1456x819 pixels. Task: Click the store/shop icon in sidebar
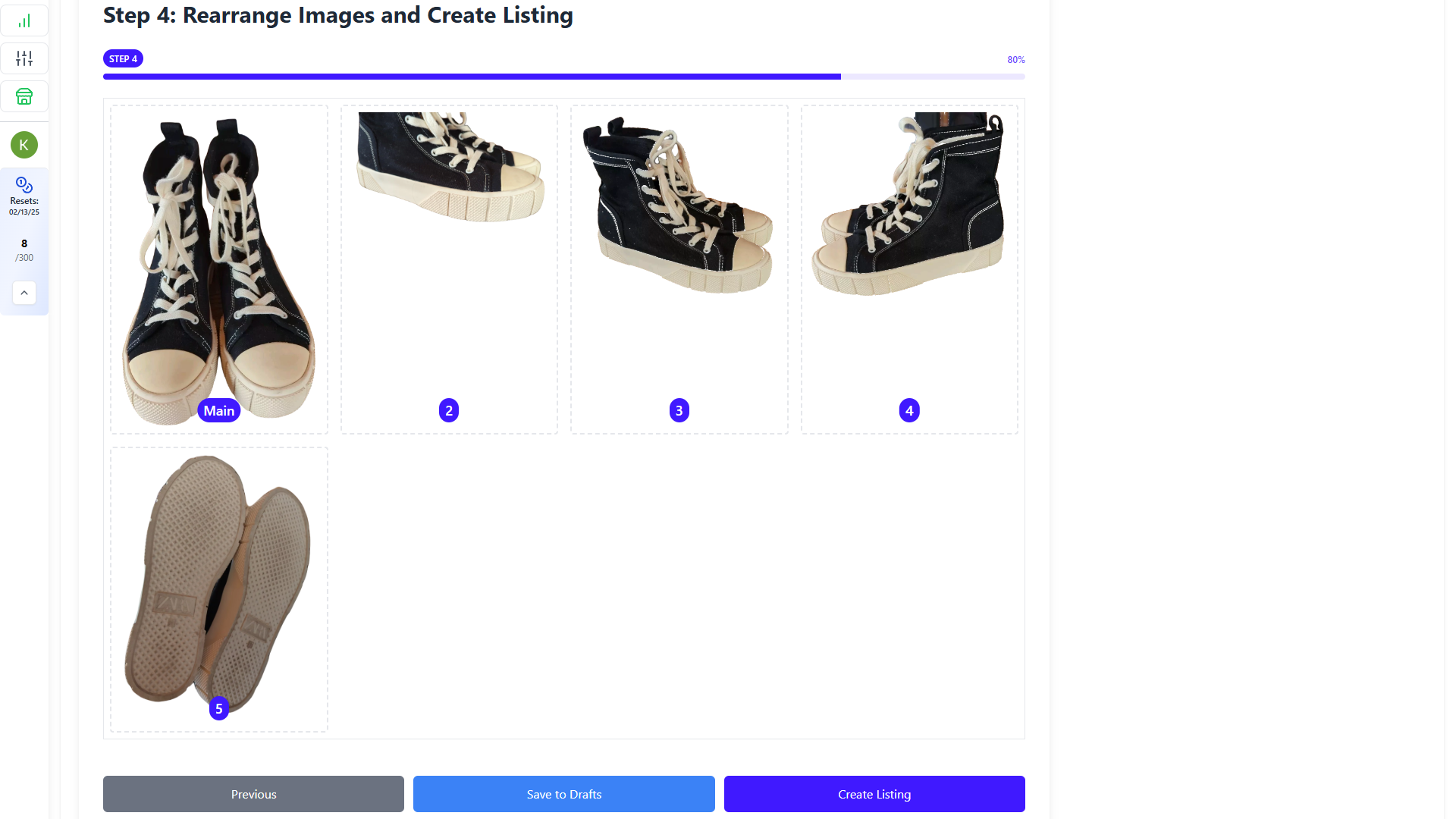click(x=24, y=96)
